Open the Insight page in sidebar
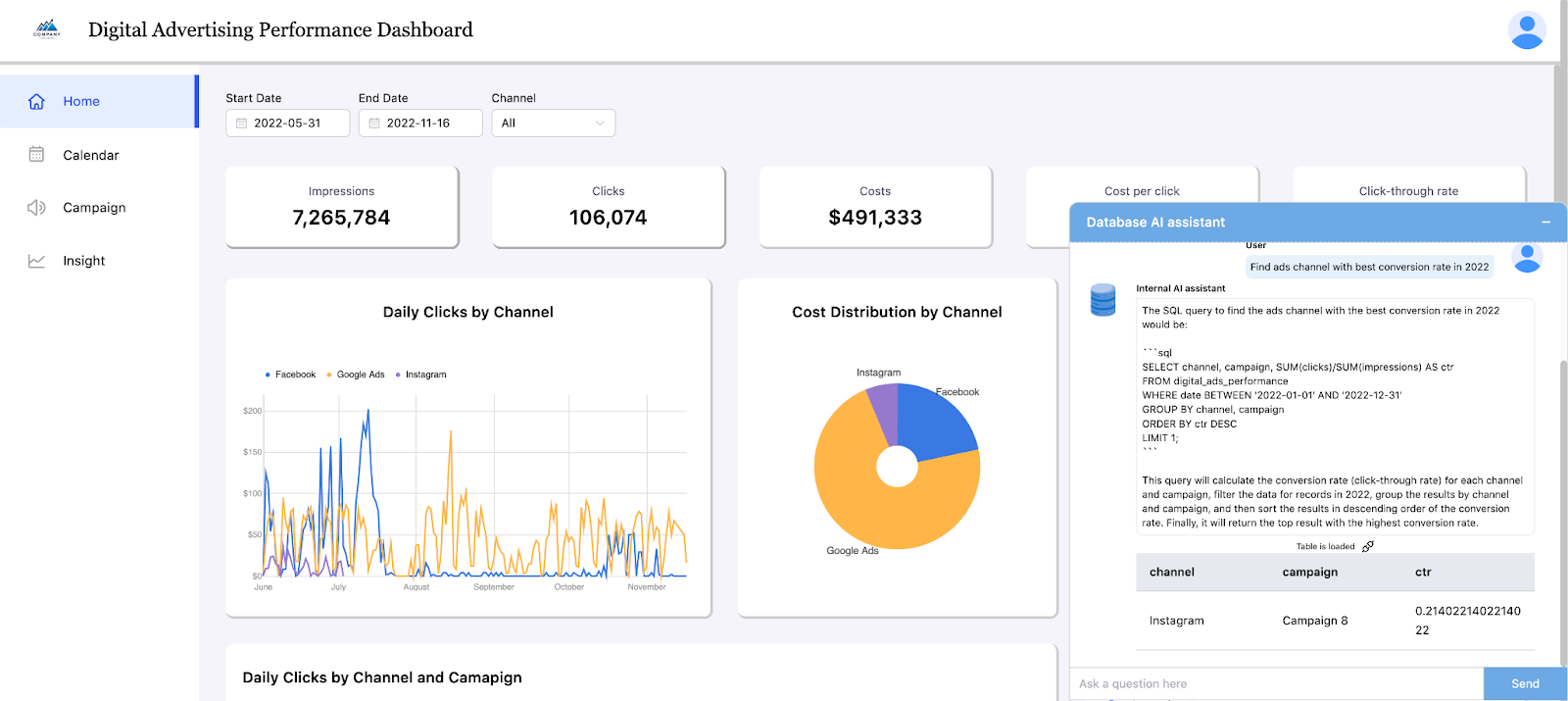 pyautogui.click(x=98, y=261)
